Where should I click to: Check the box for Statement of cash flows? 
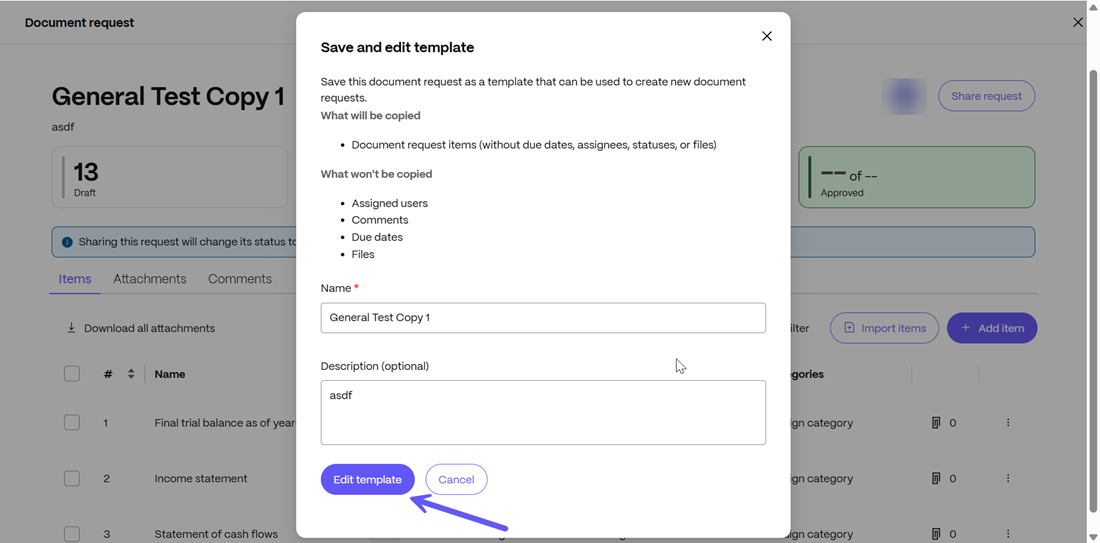[72, 534]
